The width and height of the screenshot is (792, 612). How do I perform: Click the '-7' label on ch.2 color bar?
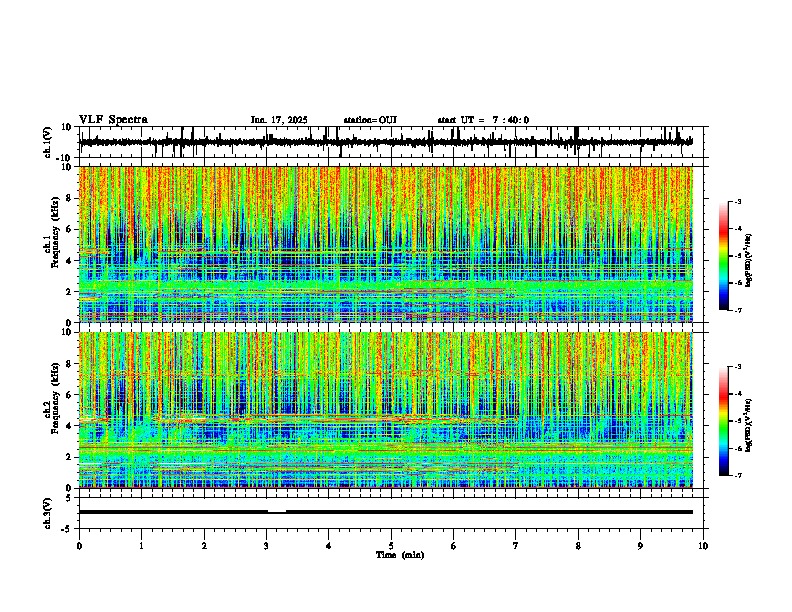pos(738,476)
